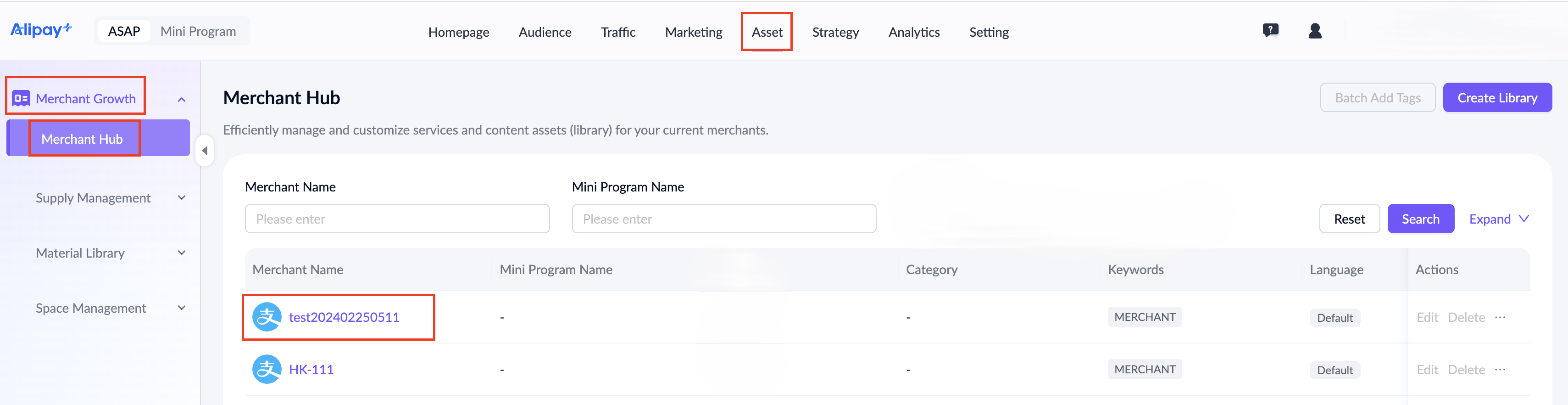Open the HK-111 merchant link
The height and width of the screenshot is (405, 1568).
coord(311,370)
